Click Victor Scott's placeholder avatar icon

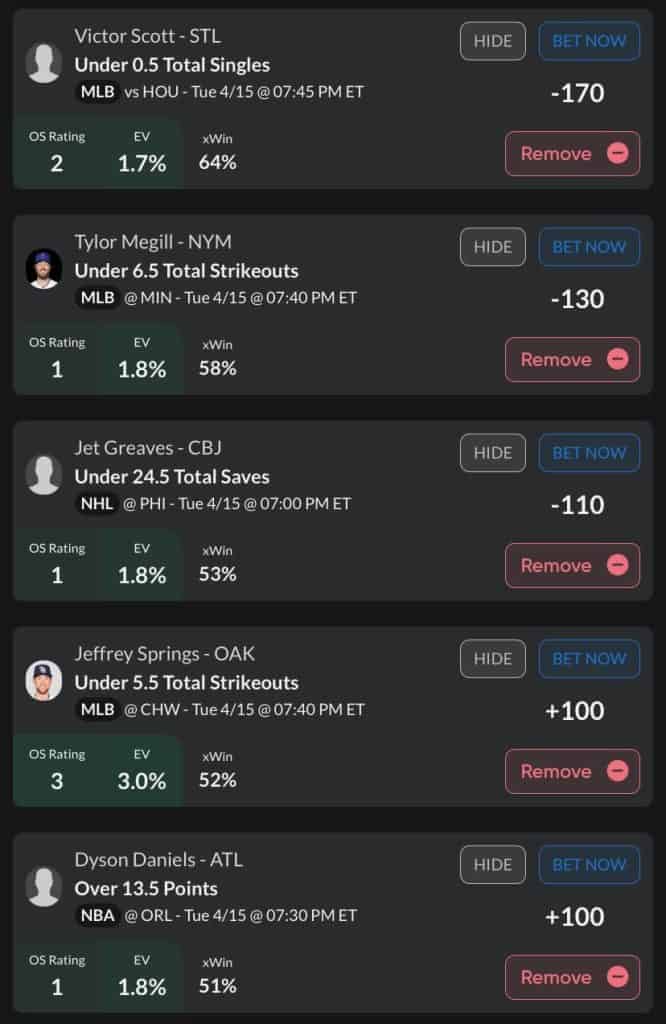coord(44,63)
